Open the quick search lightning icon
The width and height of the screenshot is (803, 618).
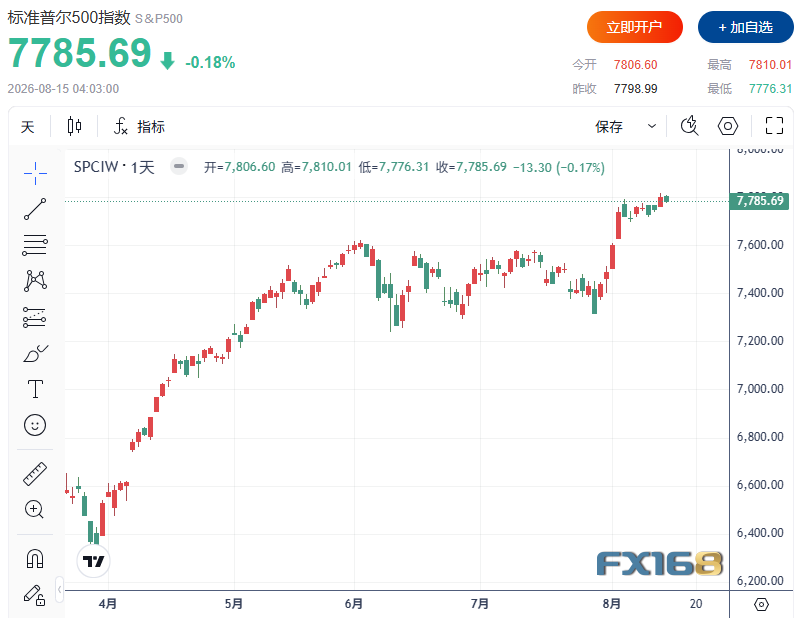pos(689,126)
